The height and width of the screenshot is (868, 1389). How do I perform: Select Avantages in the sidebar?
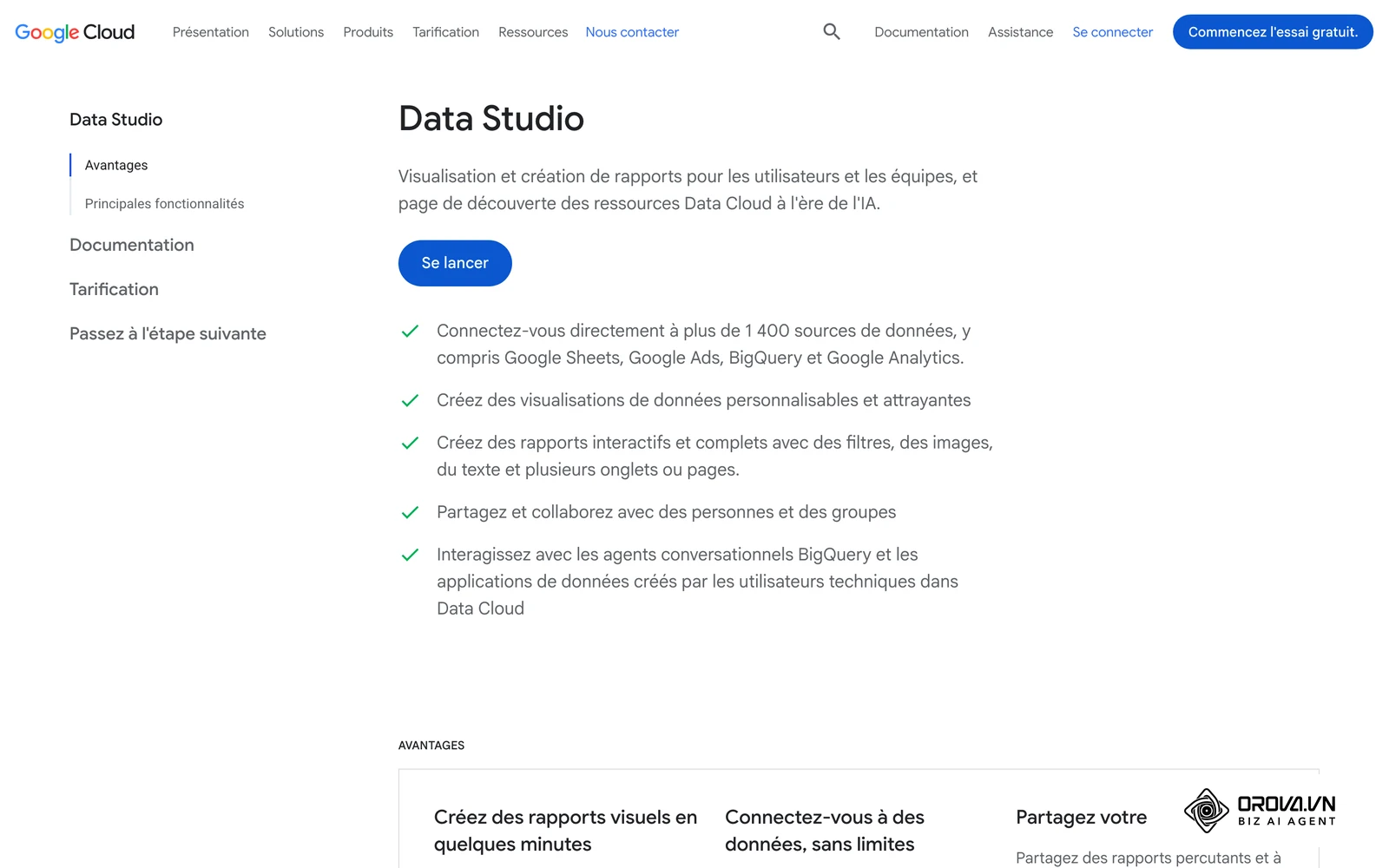[x=116, y=165]
